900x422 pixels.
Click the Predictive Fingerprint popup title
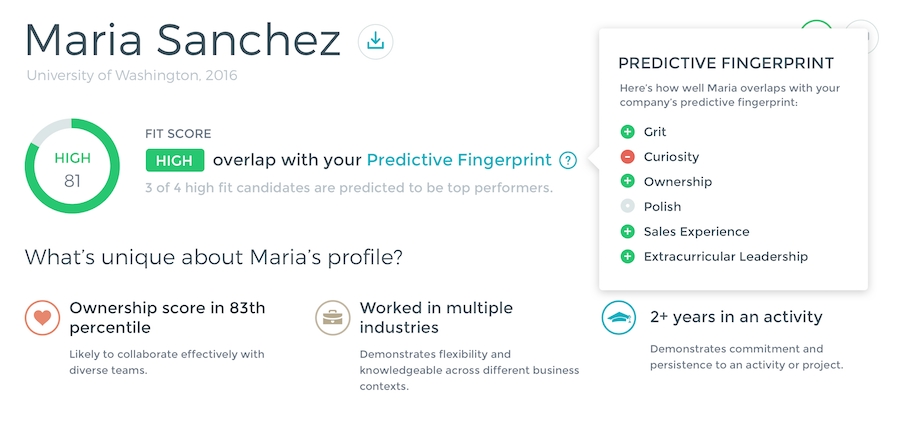726,63
